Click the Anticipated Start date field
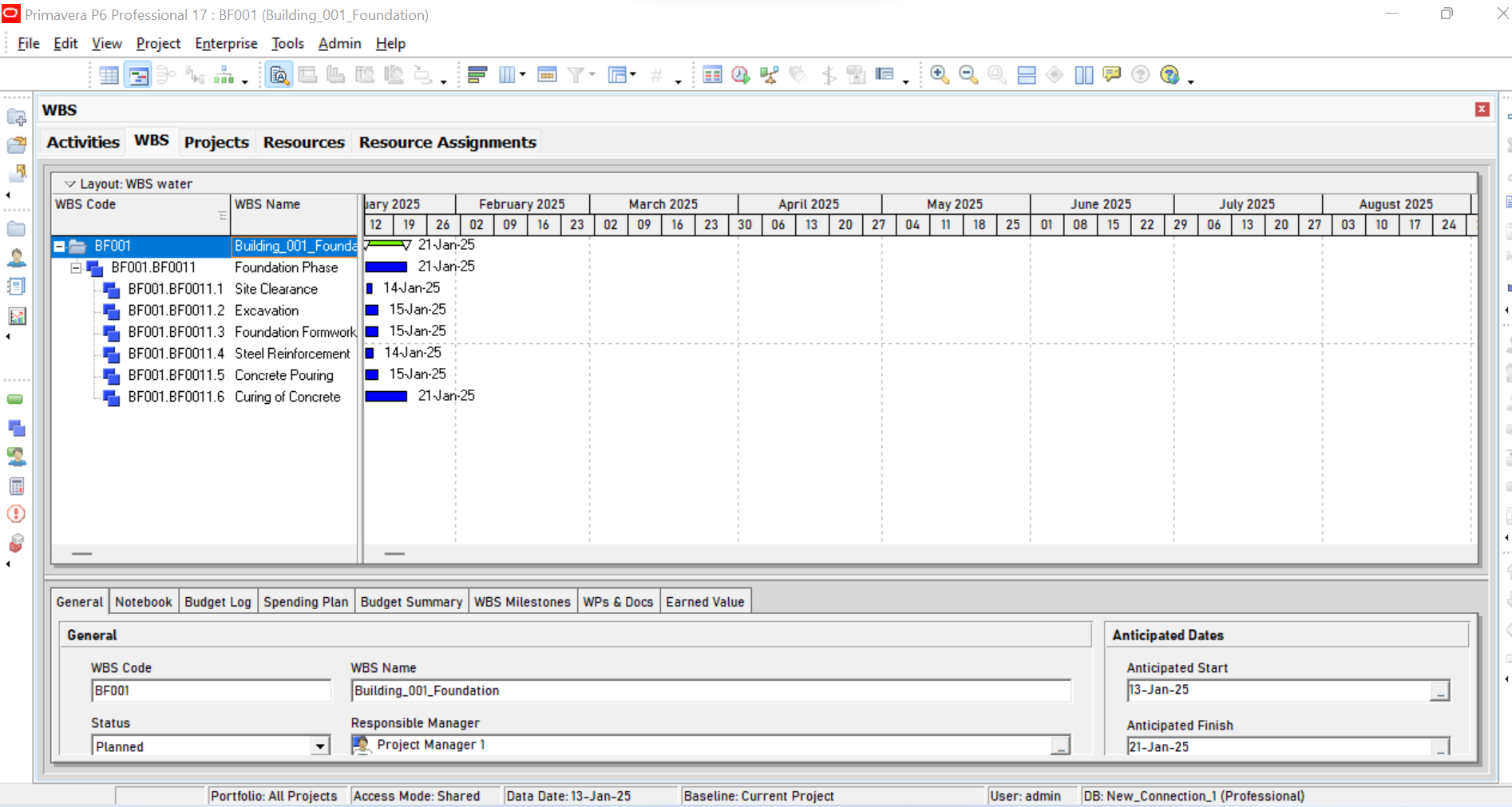 [1278, 690]
